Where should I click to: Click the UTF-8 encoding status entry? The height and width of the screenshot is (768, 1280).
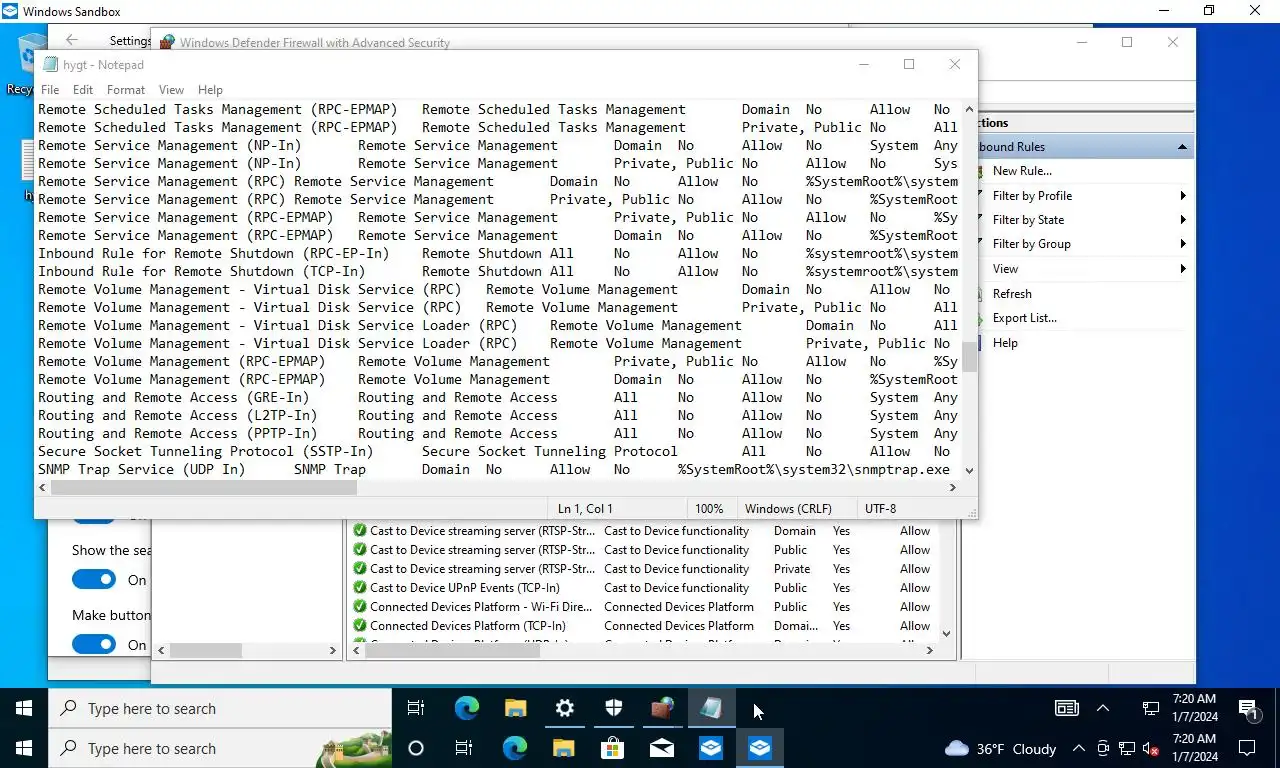[881, 508]
